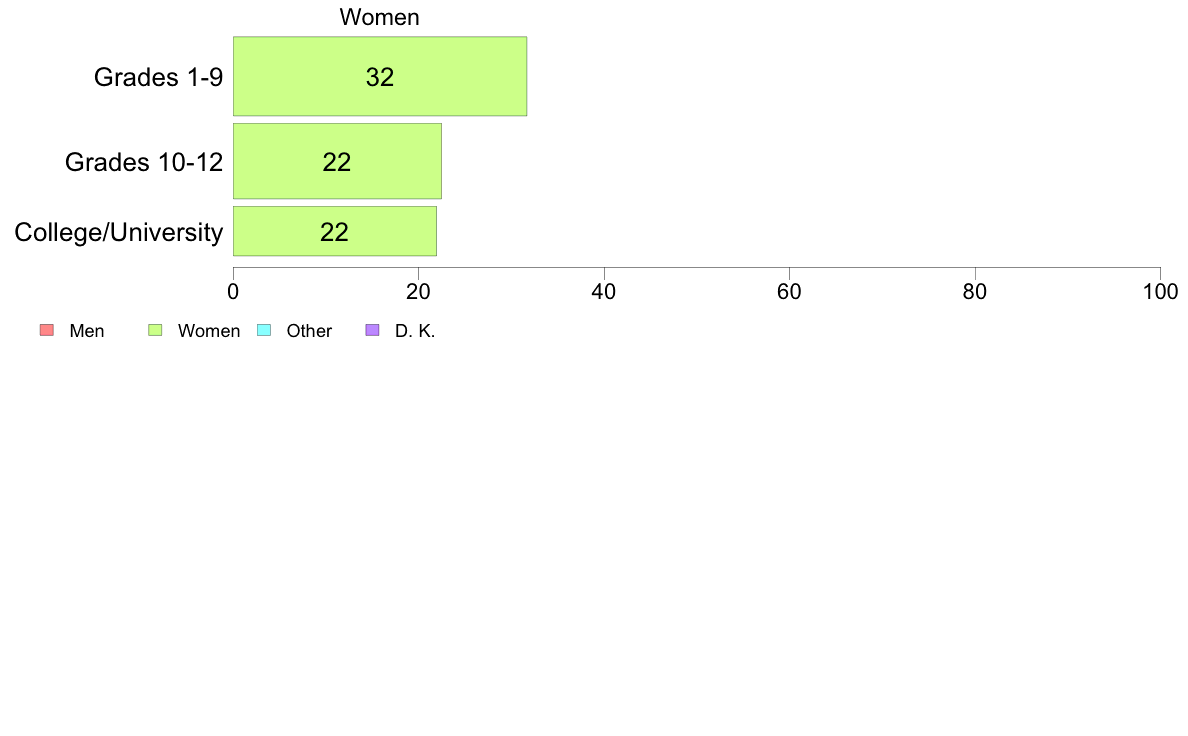The image size is (1188, 736).
Task: Click the Men legend label
Action: click(86, 331)
